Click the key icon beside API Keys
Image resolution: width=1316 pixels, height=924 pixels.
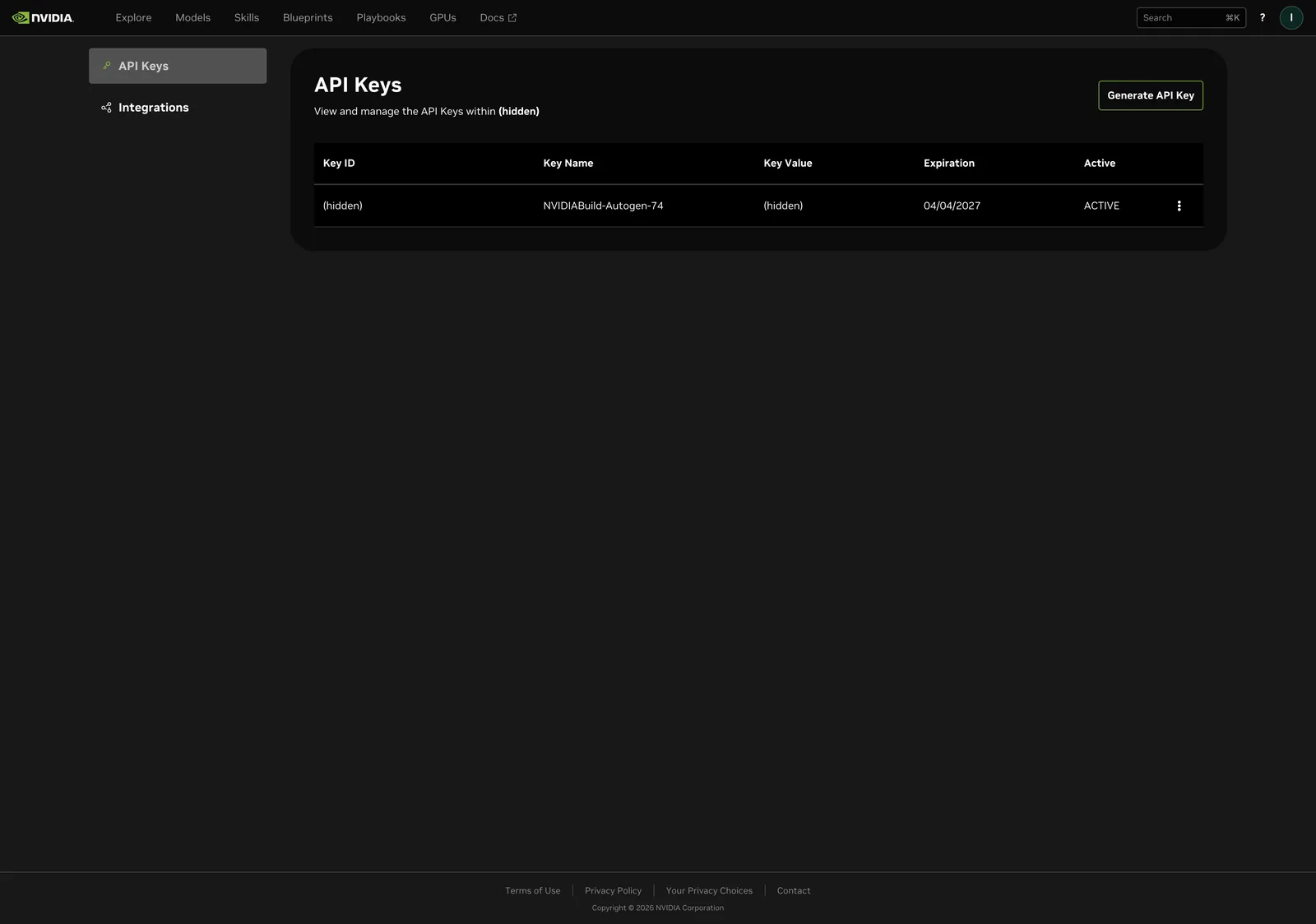tap(106, 66)
